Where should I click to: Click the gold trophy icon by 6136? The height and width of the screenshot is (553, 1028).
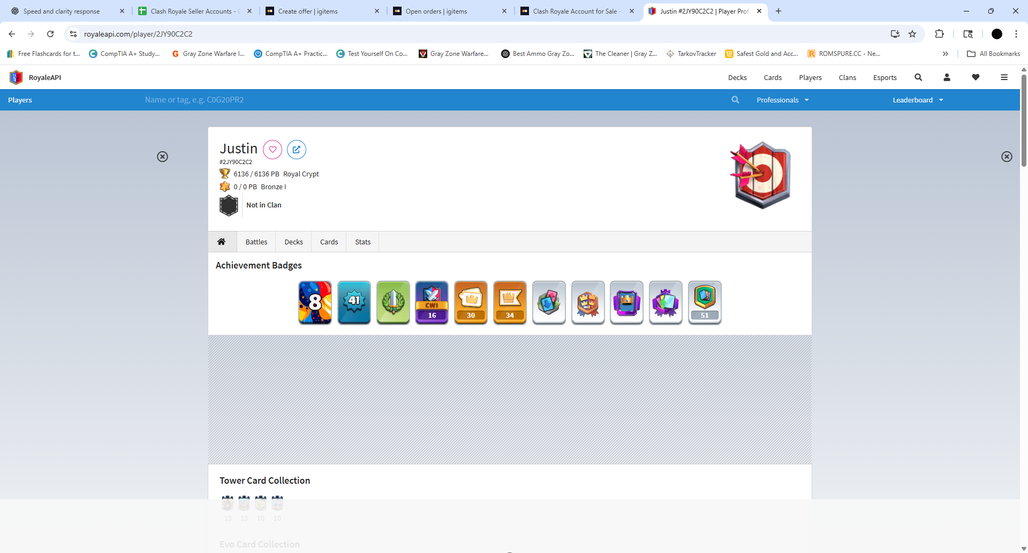pos(225,174)
